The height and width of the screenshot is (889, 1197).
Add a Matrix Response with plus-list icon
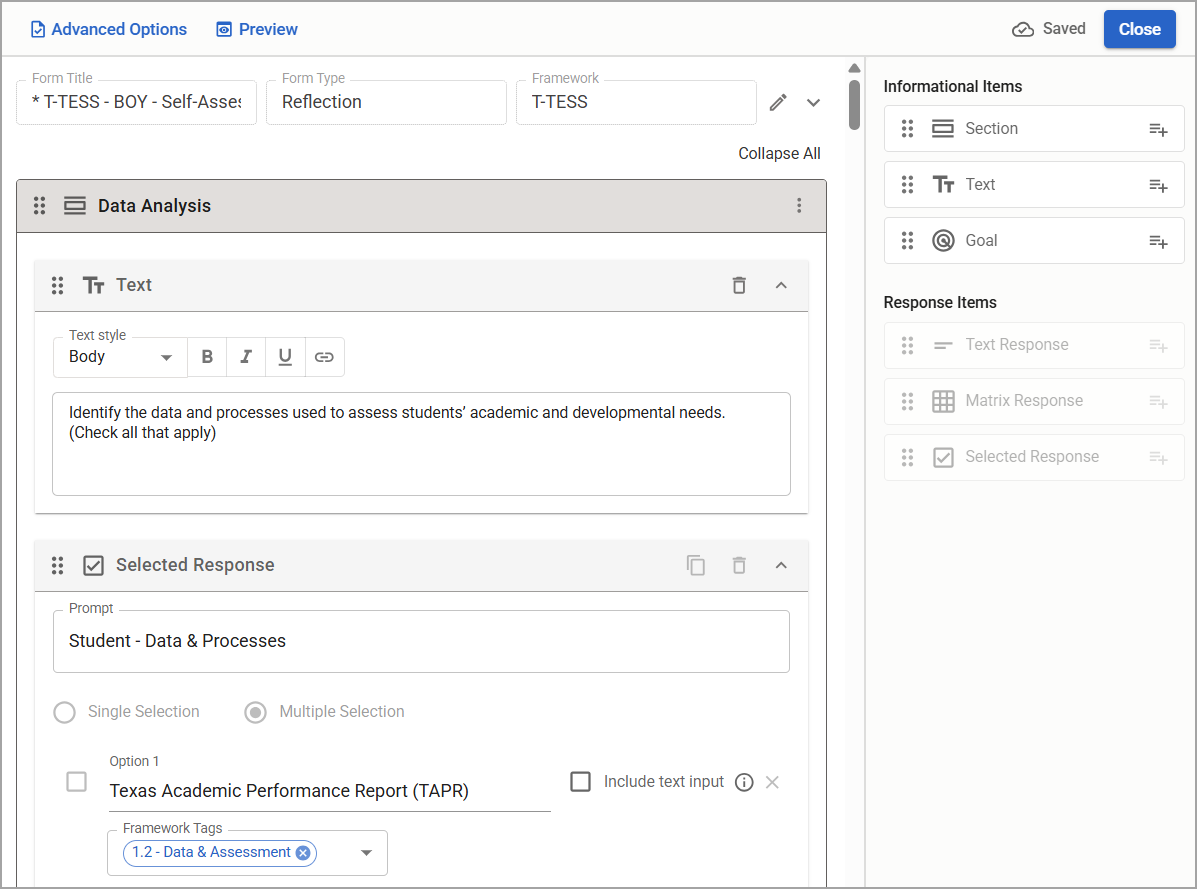1158,402
